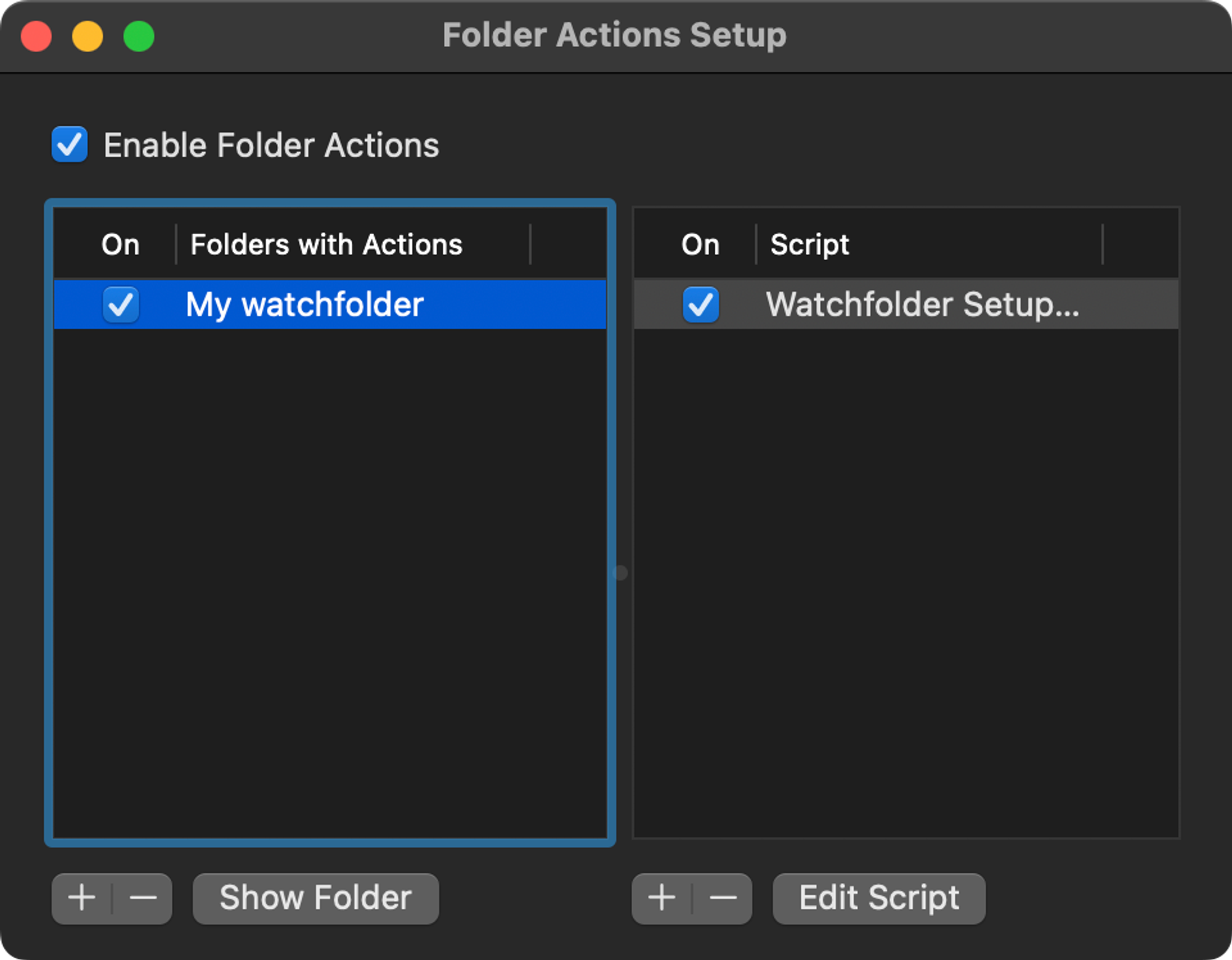Click the remove folder minus button
This screenshot has width=1232, height=960.
click(x=143, y=898)
